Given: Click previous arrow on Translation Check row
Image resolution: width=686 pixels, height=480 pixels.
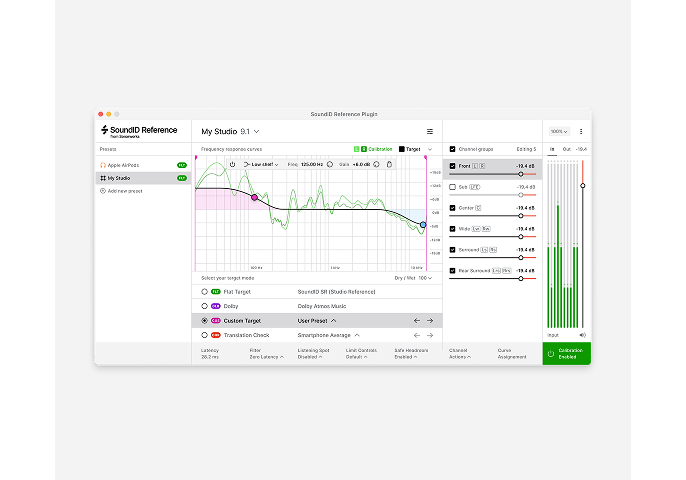Looking at the screenshot, I should 417,335.
